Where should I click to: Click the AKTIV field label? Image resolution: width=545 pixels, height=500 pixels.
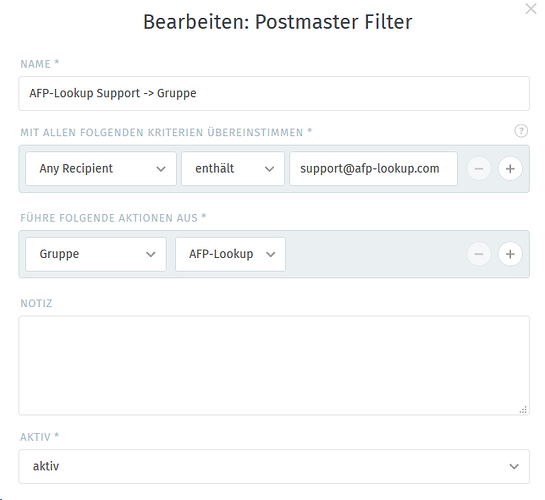pyautogui.click(x=40, y=437)
